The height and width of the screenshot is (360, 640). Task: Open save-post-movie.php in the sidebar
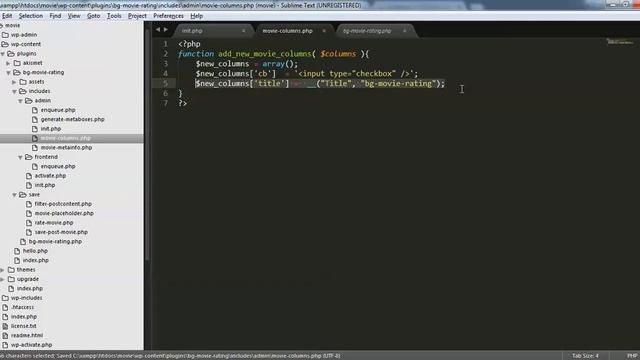tap(61, 232)
